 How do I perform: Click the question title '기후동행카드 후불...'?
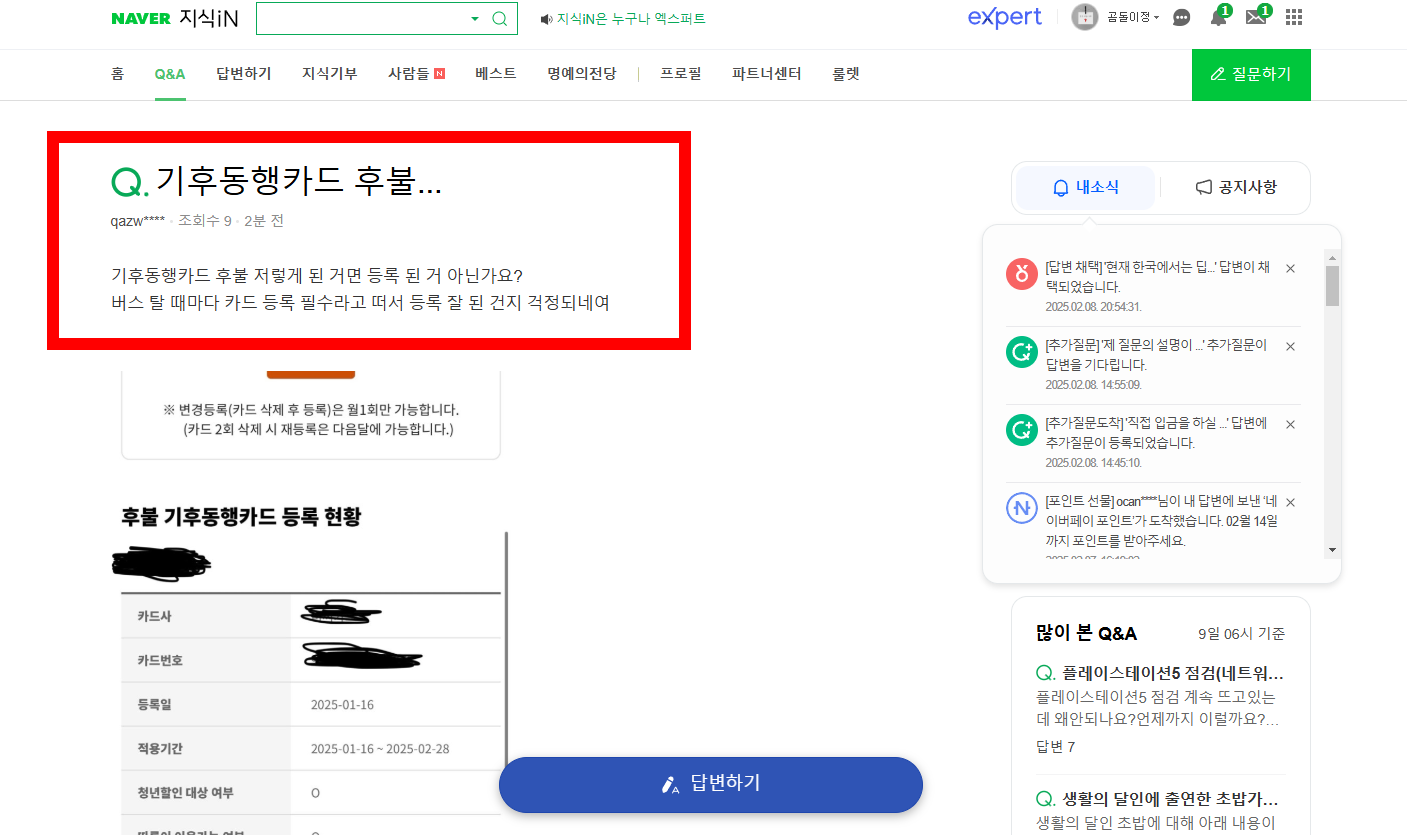298,180
